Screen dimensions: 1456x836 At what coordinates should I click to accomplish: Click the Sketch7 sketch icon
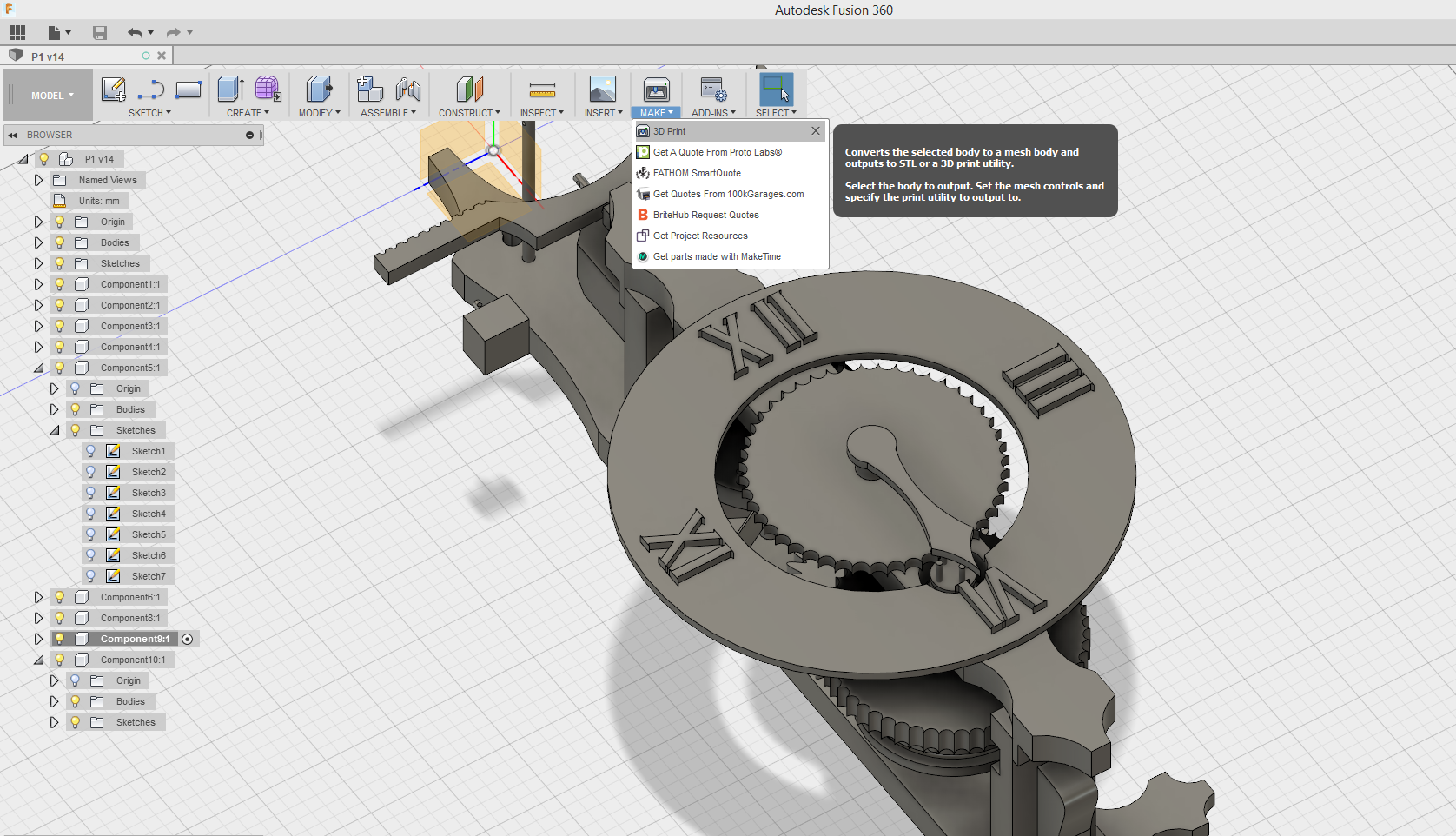tap(113, 576)
